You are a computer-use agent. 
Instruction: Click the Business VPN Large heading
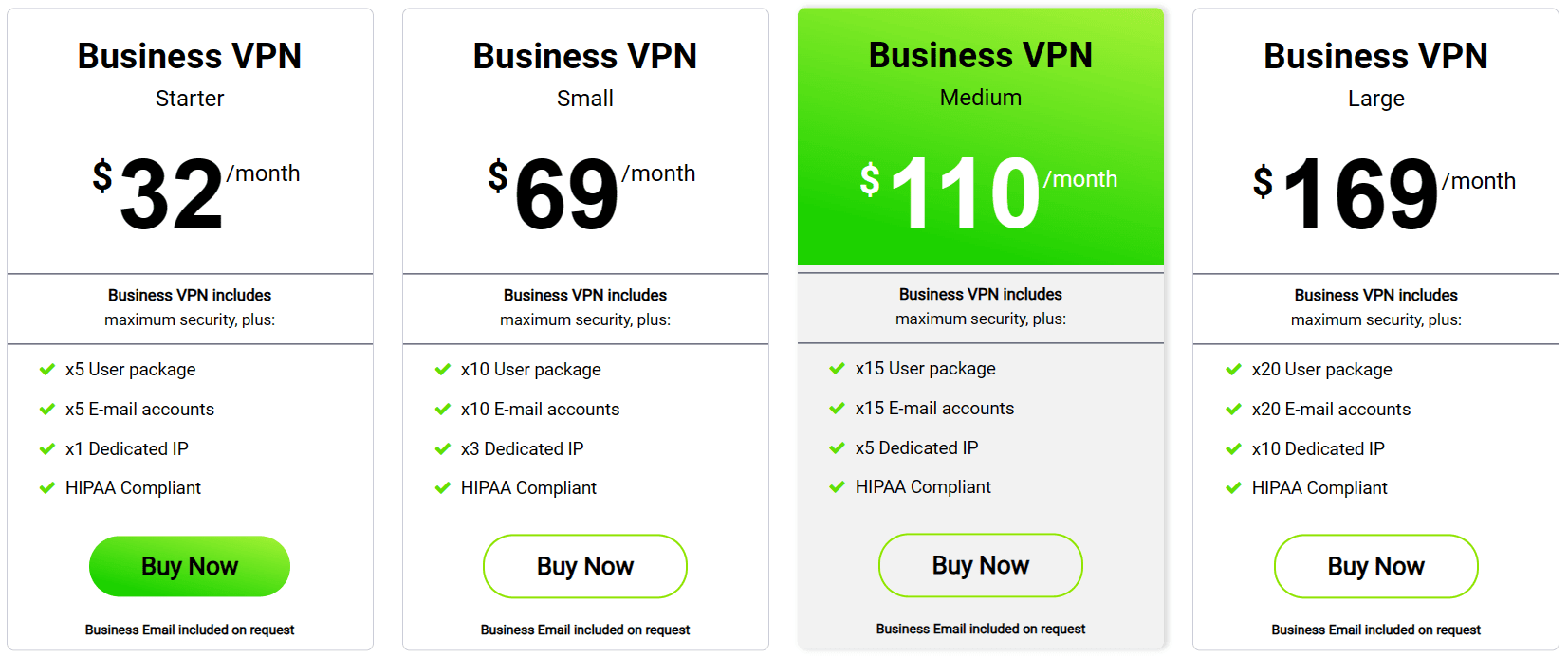1375,56
